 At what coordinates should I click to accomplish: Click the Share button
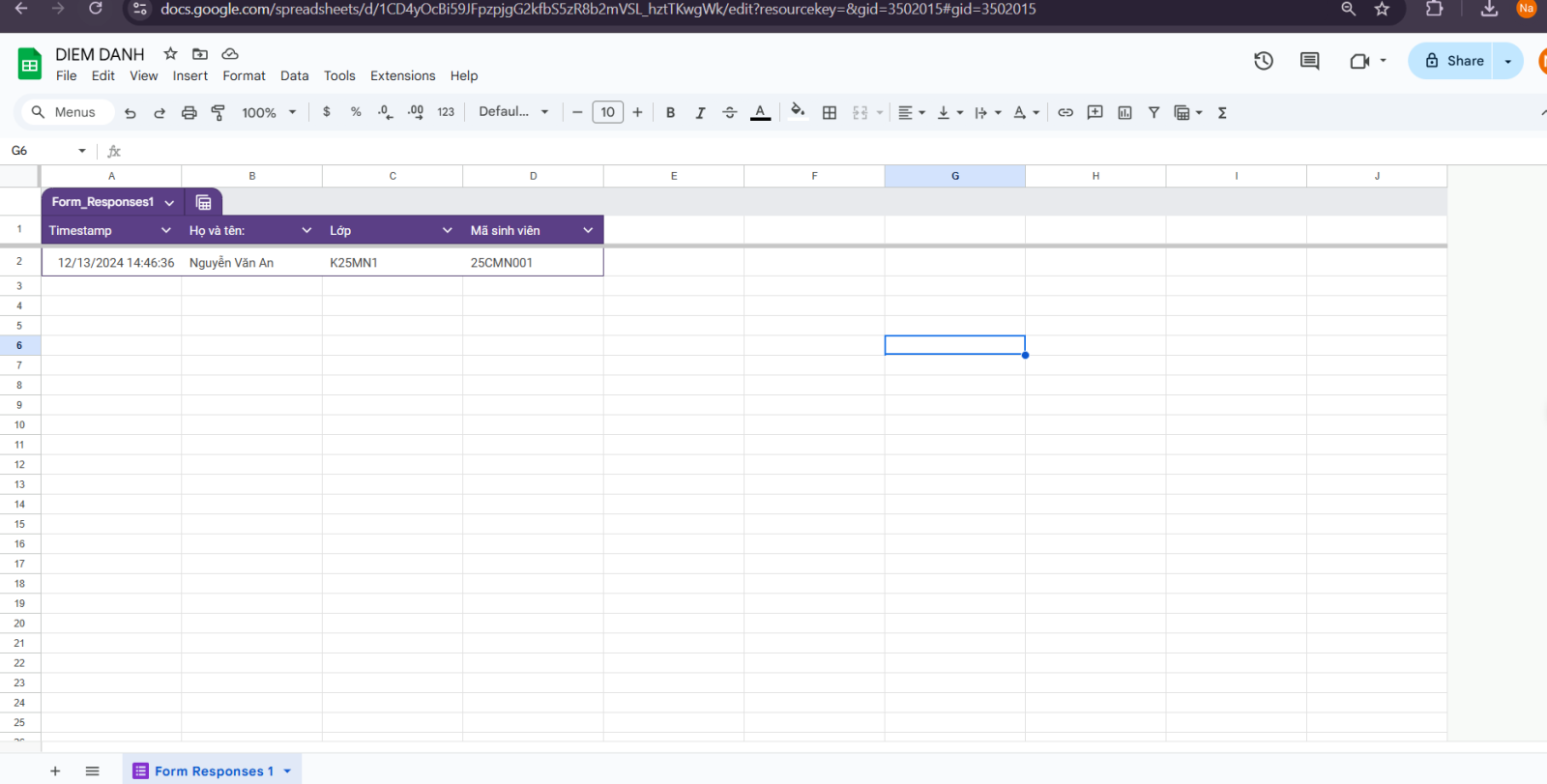(x=1452, y=61)
